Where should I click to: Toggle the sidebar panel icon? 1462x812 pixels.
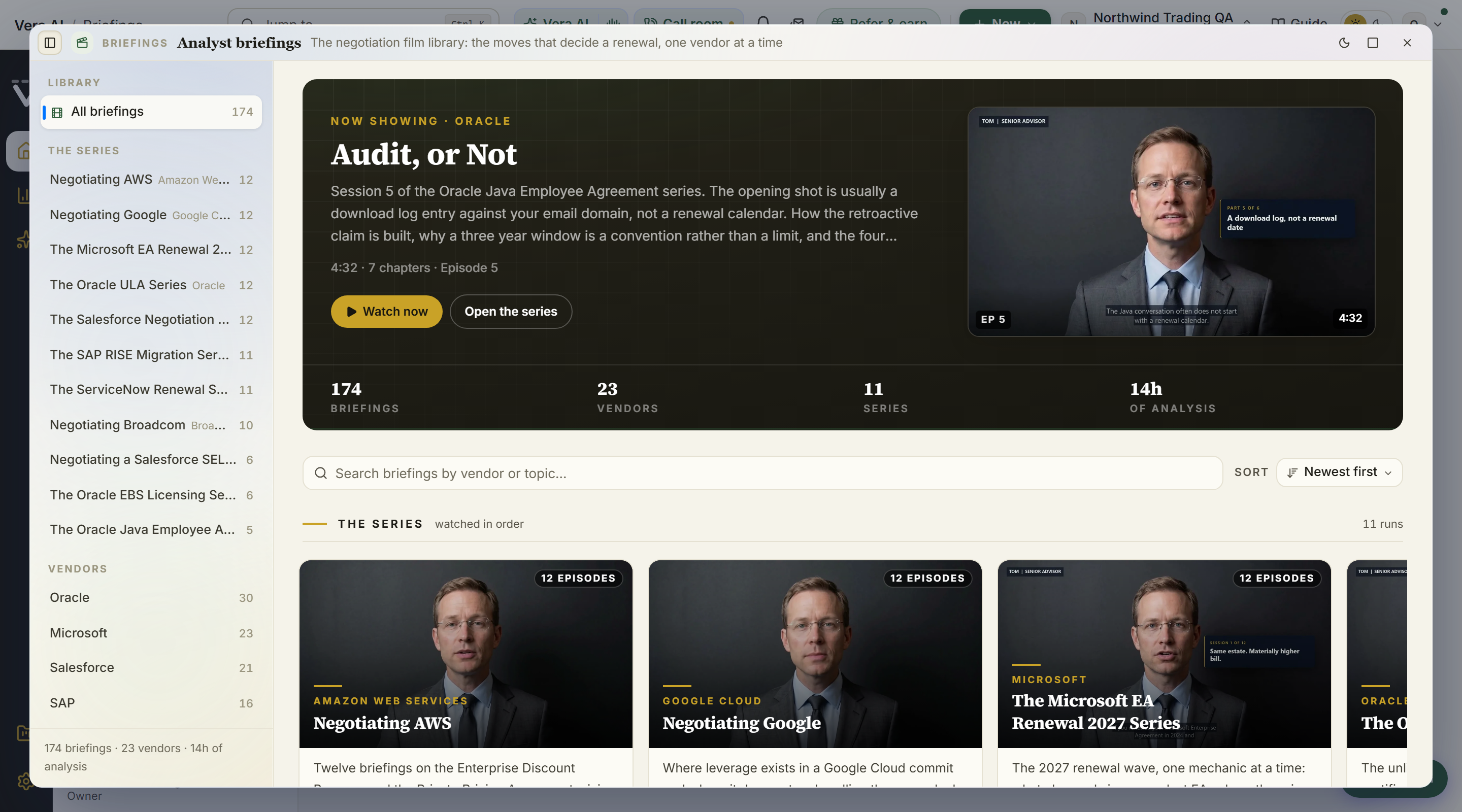pyautogui.click(x=50, y=43)
